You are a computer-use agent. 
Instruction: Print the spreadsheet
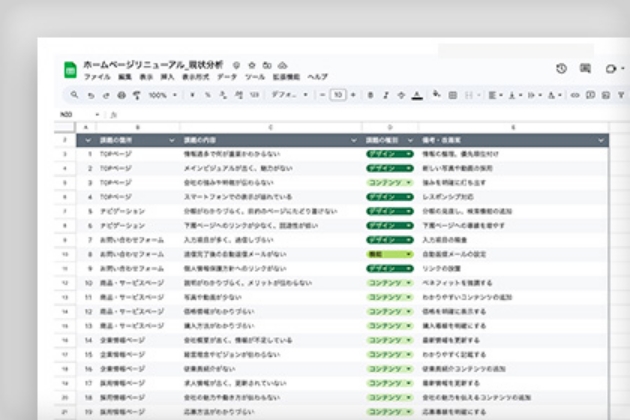coord(121,95)
